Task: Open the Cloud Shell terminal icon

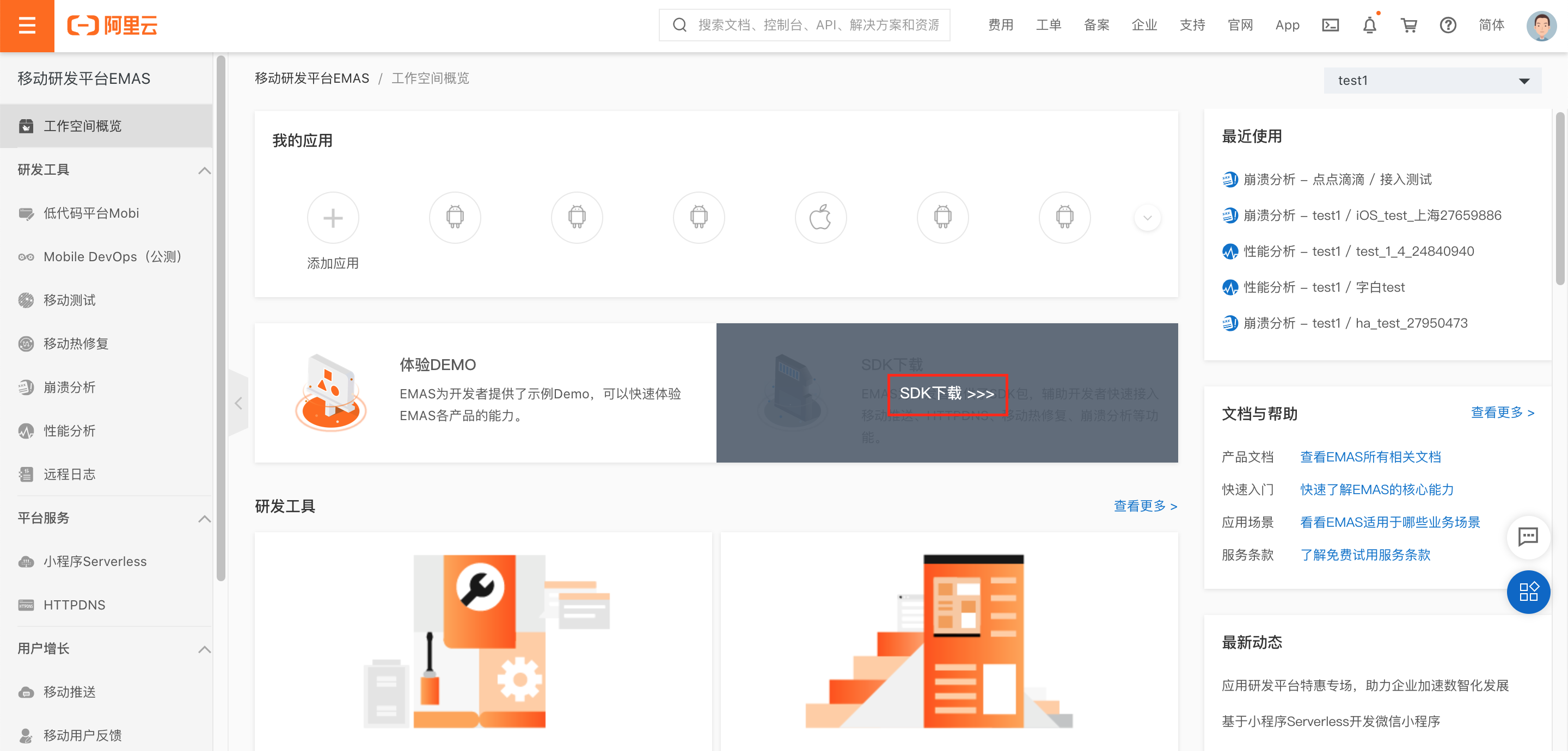Action: (1330, 25)
